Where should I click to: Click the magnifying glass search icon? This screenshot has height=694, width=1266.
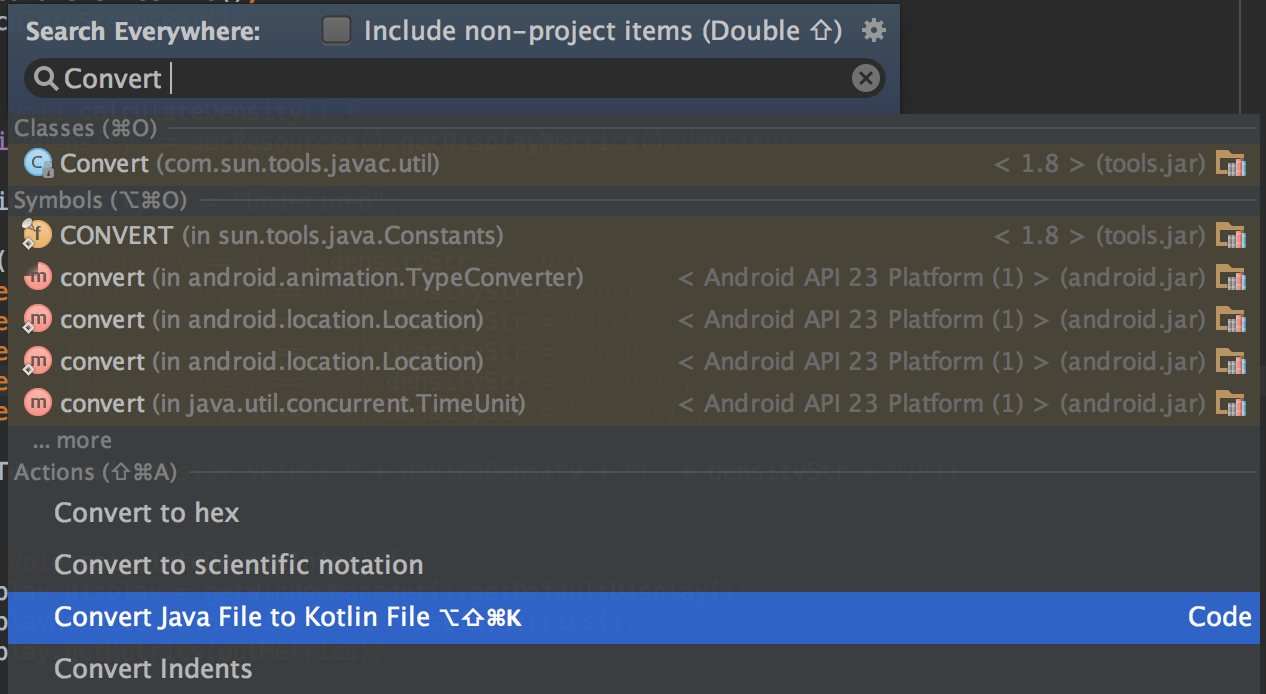[x=45, y=78]
